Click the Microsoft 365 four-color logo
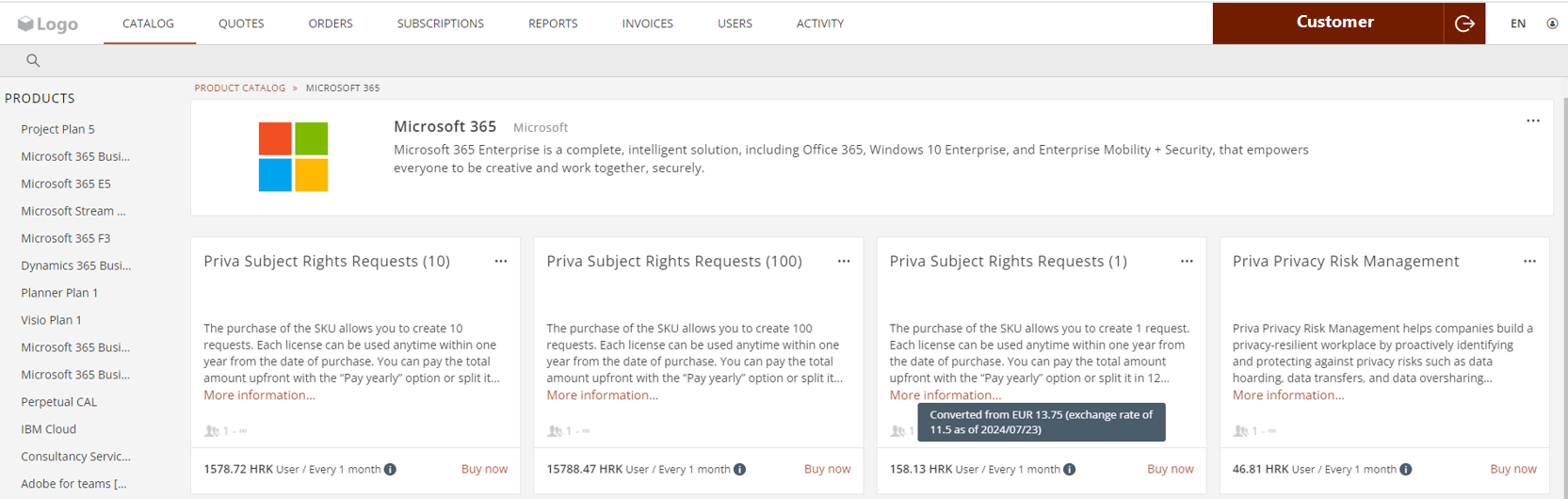This screenshot has height=499, width=1568. point(293,156)
